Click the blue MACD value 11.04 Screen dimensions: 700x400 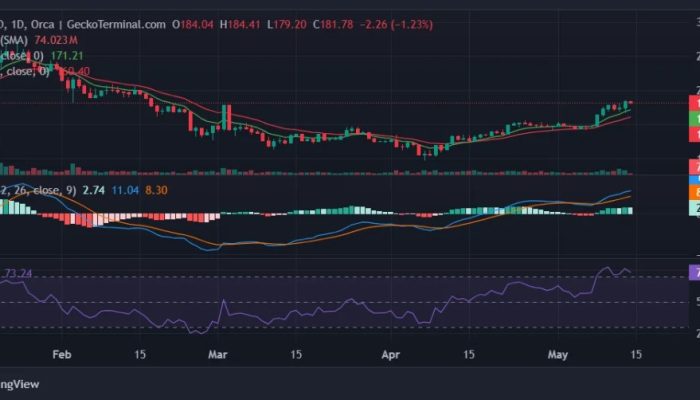pos(126,188)
